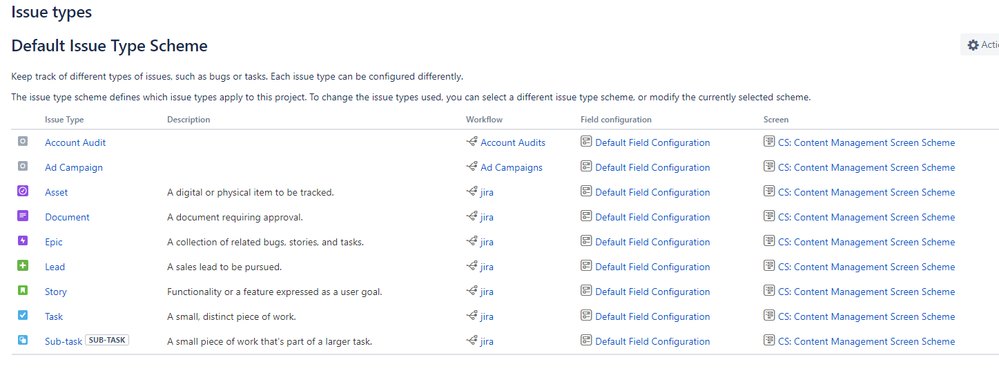Viewport: 999px width, 376px height.
Task: Click the field configuration icon in Document row
Action: 586,216
